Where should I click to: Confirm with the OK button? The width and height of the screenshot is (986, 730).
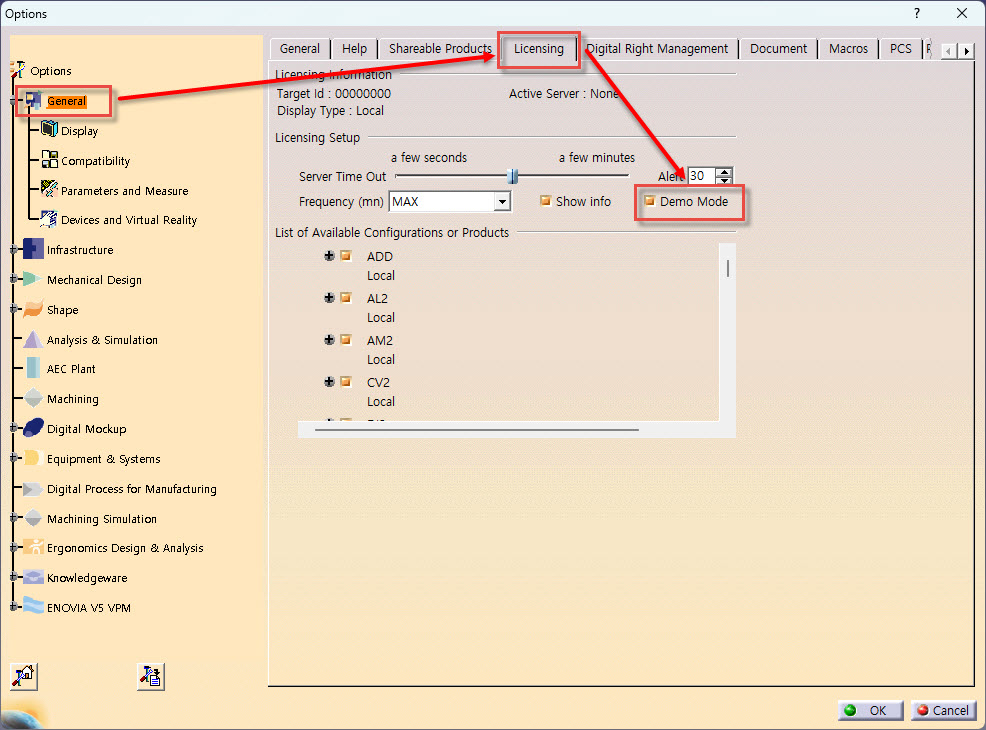[870, 711]
